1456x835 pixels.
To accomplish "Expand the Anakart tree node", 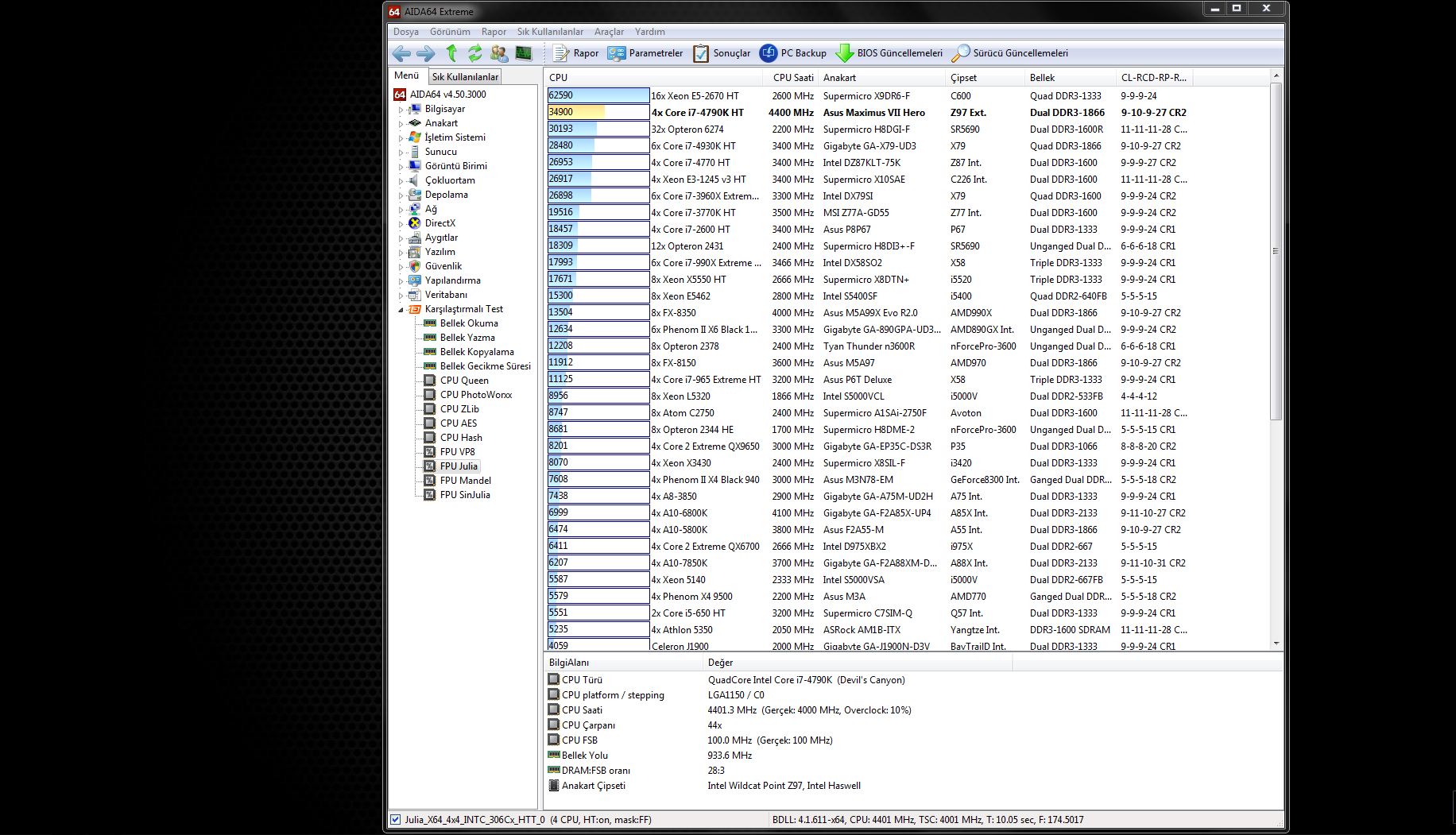I will click(401, 124).
